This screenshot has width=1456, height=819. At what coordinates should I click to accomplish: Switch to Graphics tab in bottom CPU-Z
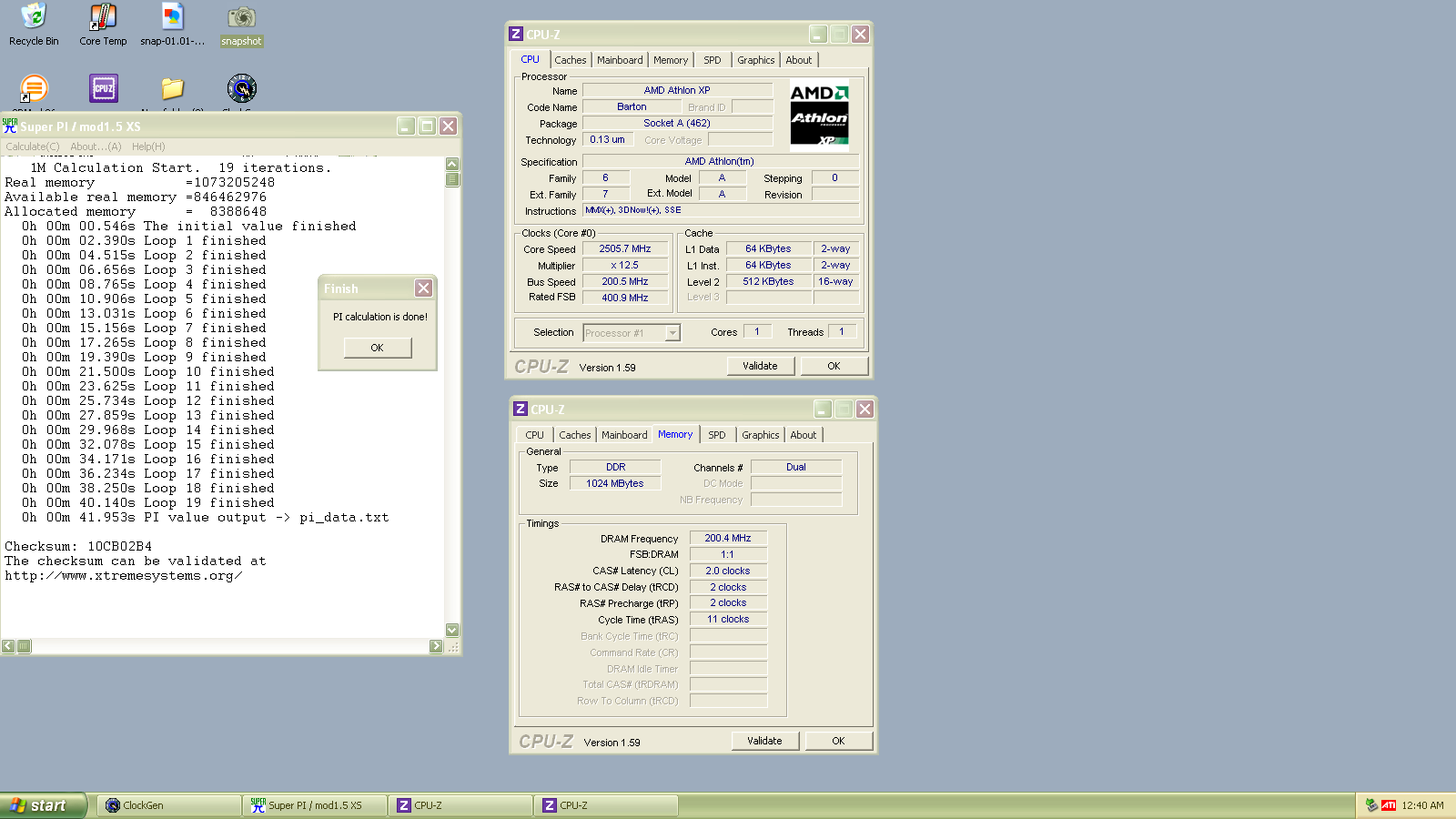pos(761,435)
